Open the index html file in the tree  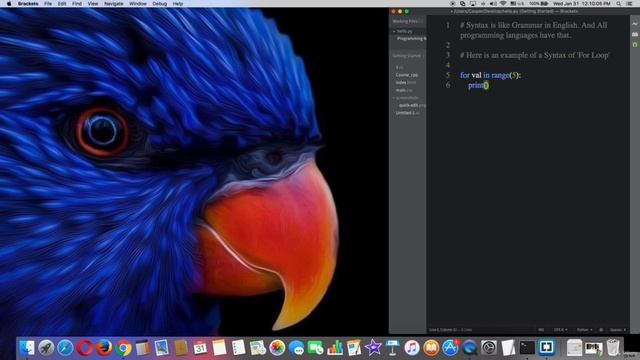coord(406,82)
